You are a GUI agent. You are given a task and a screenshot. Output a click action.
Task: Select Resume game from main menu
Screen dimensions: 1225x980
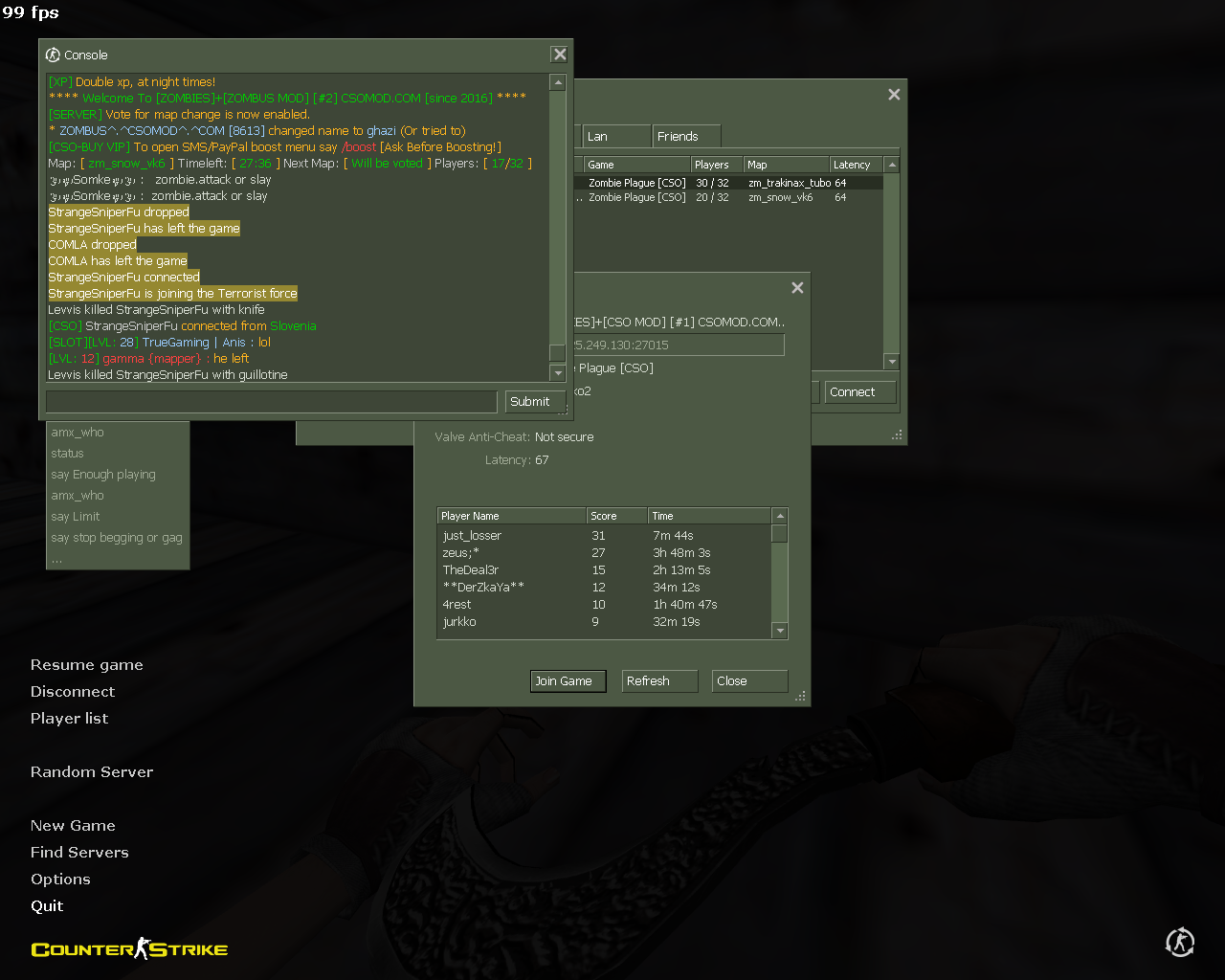coord(86,665)
